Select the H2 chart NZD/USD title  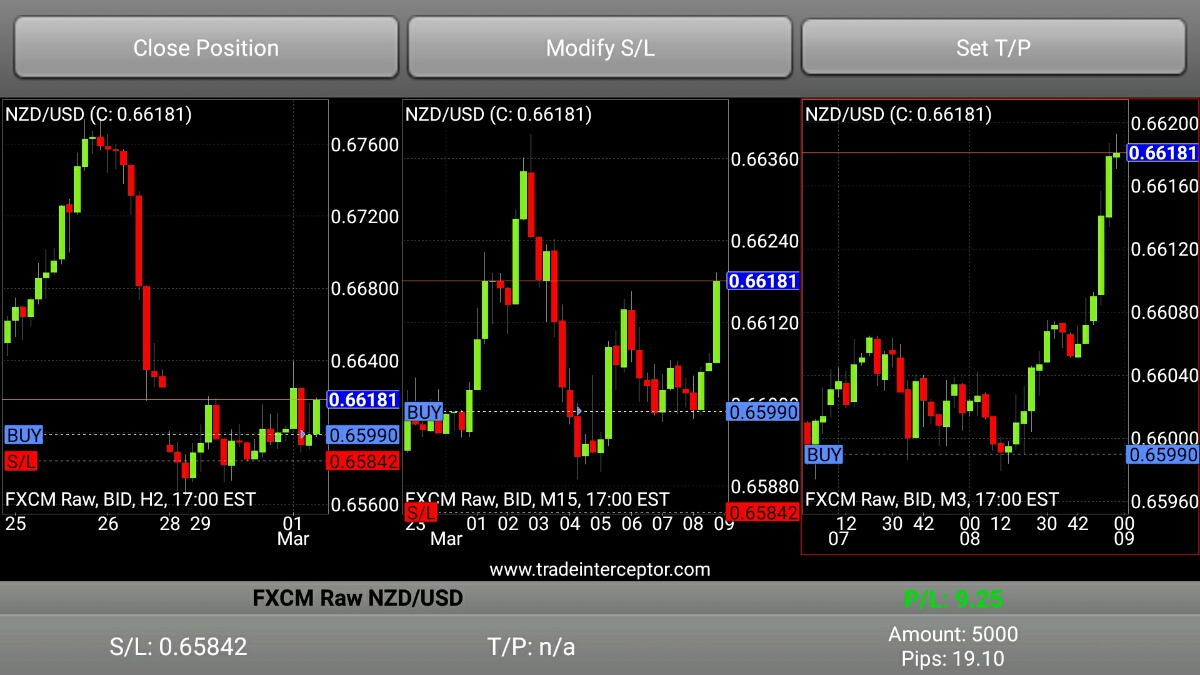click(99, 114)
